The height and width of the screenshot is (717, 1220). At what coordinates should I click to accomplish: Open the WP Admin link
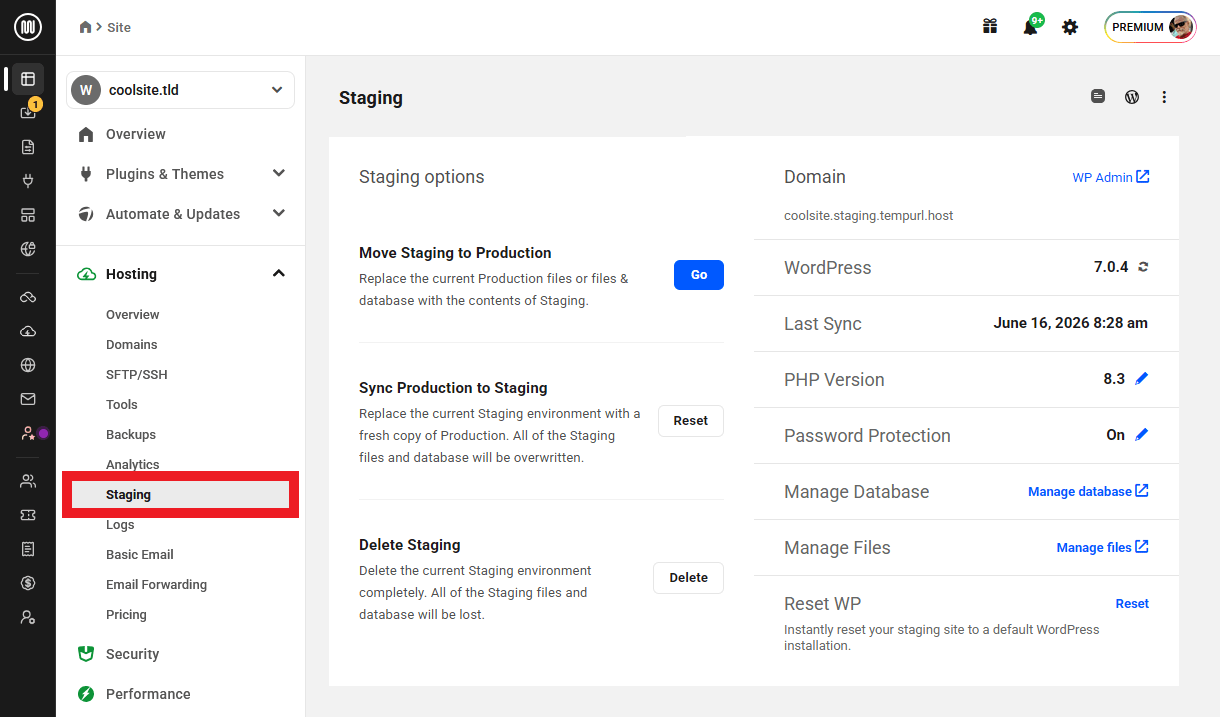(1111, 177)
